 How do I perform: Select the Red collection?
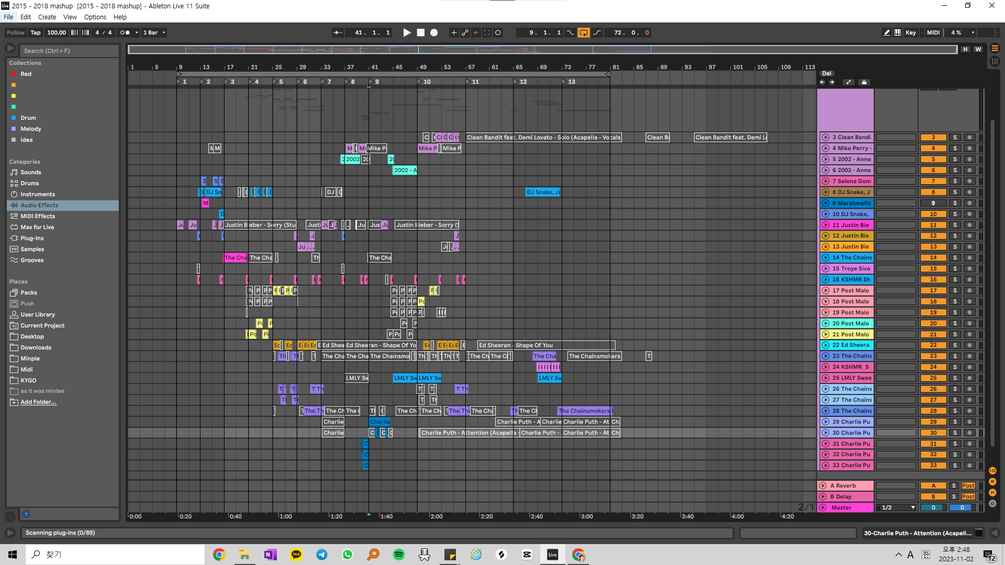(x=26, y=74)
